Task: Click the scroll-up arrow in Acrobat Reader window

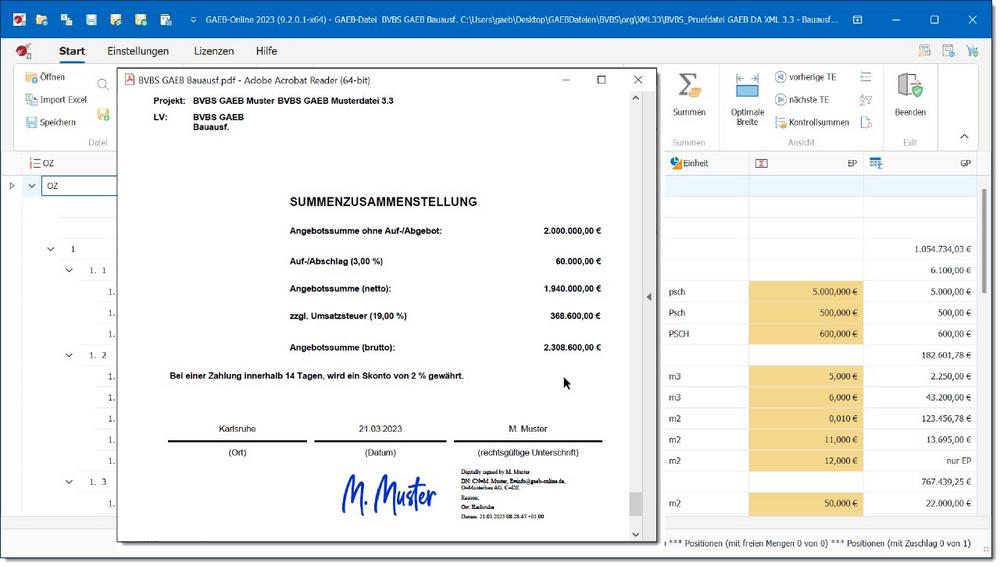Action: pos(635,98)
